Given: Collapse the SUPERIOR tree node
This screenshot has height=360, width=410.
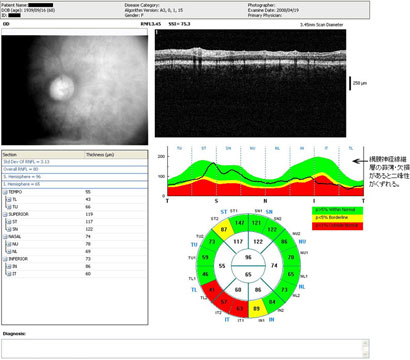Looking at the screenshot, I should pyautogui.click(x=5, y=215).
